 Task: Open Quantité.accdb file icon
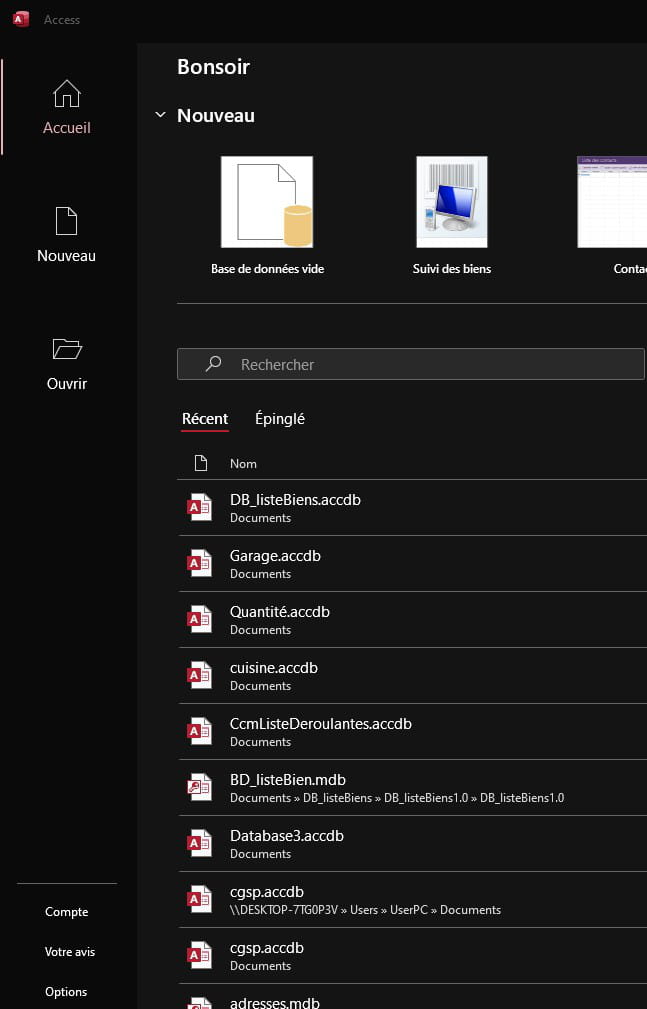point(200,620)
